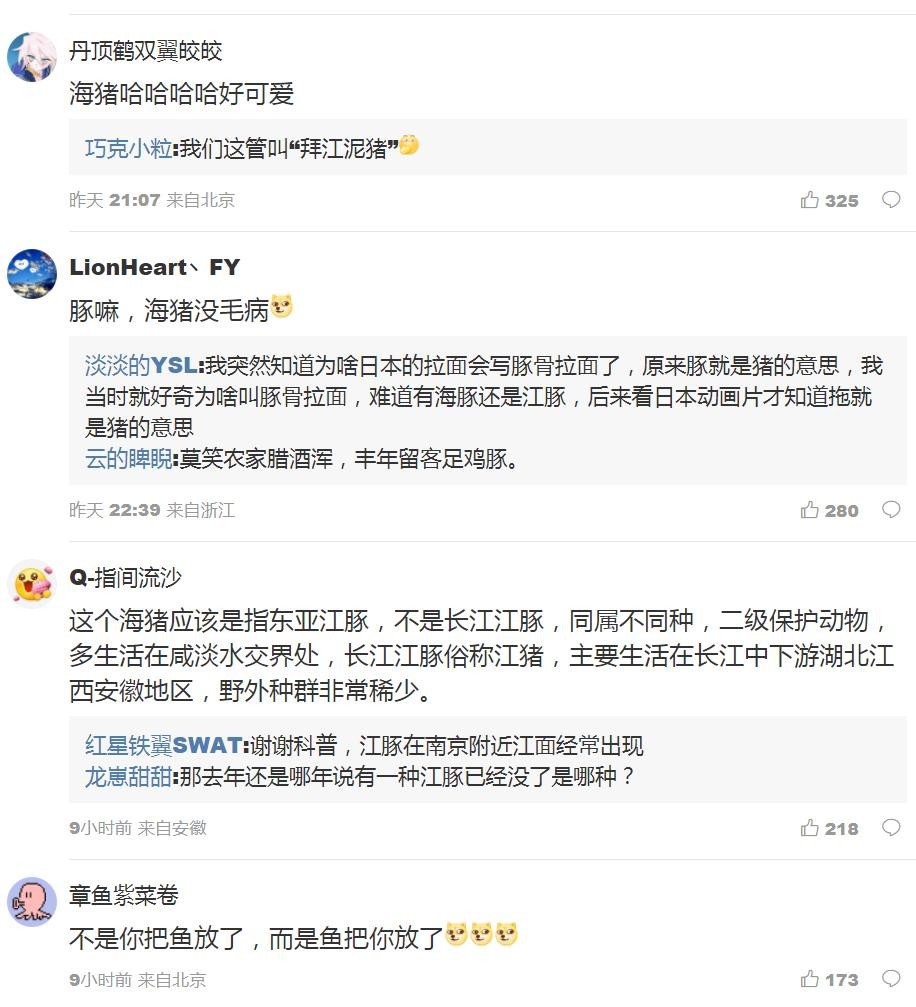Like LionHeart、FY's comment with 280 likes
916x1007 pixels.
[810, 510]
